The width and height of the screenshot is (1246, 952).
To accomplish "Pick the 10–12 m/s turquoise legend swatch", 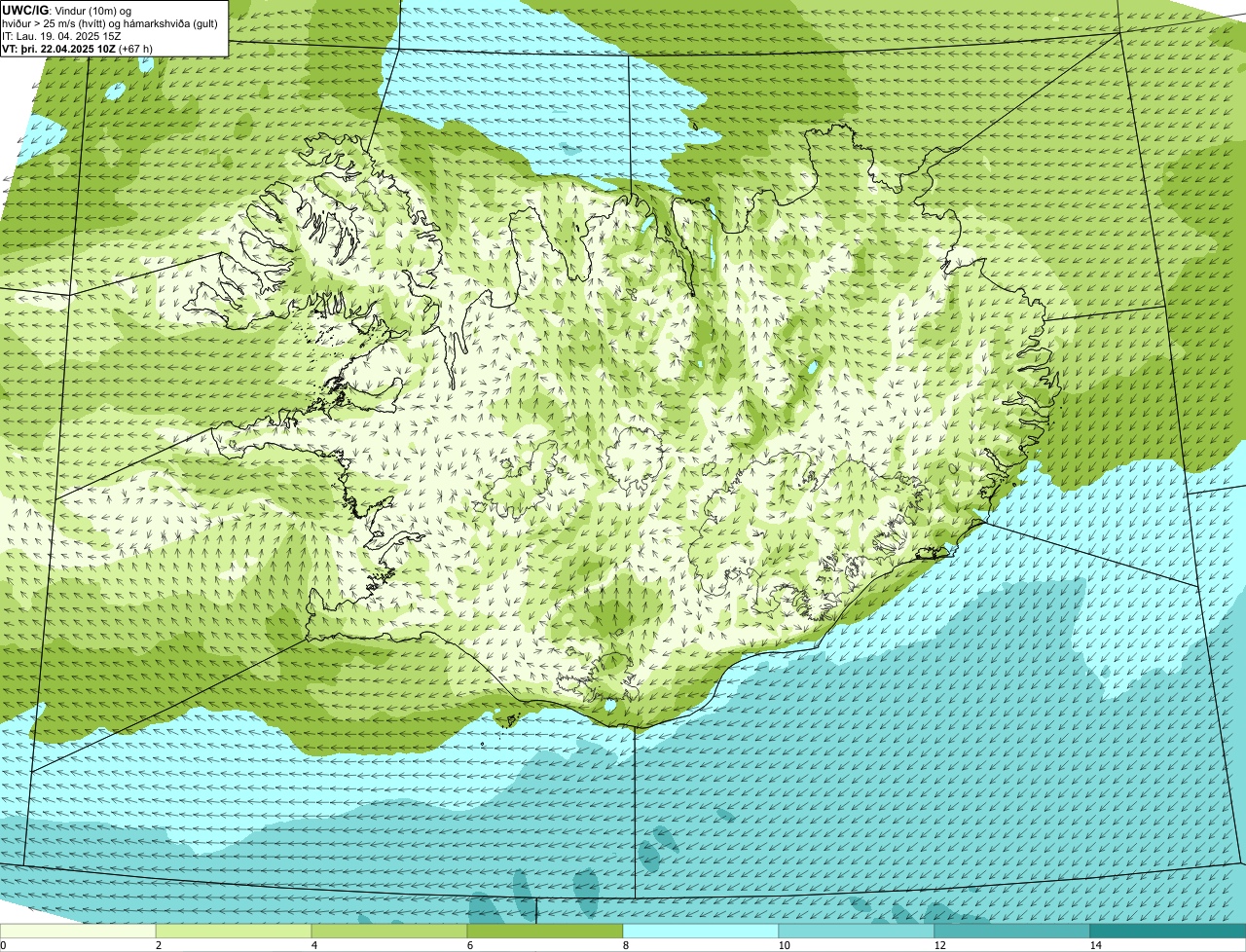I will (x=857, y=931).
